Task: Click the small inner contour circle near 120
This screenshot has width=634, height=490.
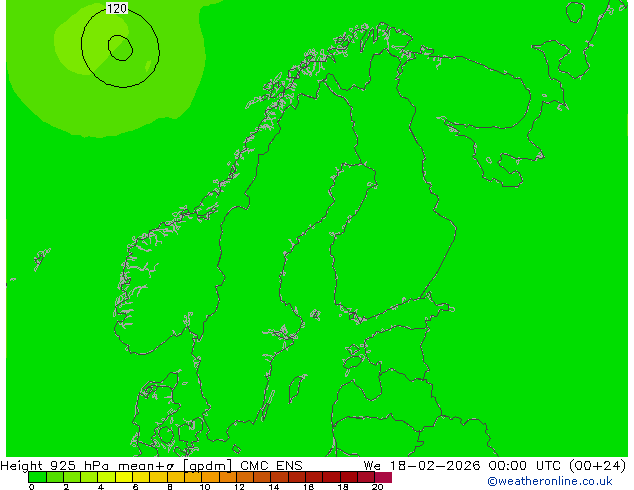Action: click(120, 48)
